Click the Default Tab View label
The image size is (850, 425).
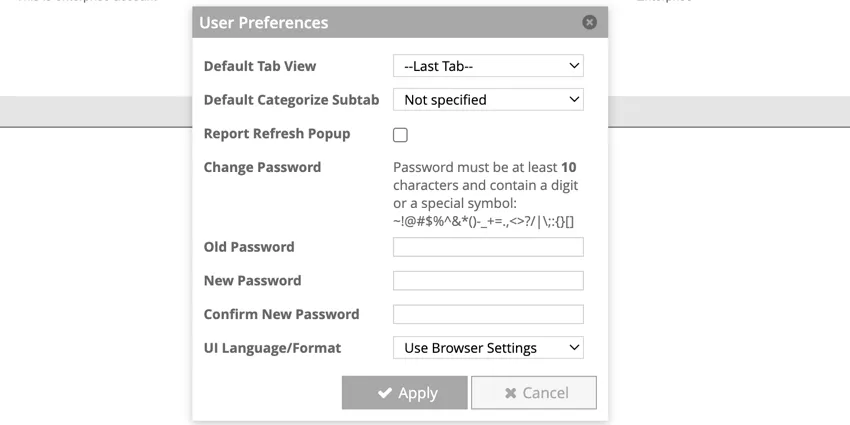(260, 66)
